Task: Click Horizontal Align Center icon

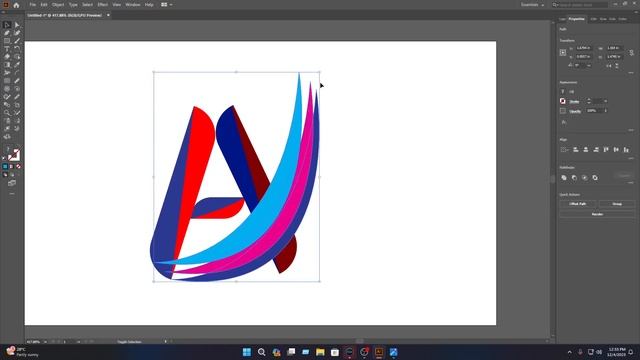Action: (x=586, y=150)
